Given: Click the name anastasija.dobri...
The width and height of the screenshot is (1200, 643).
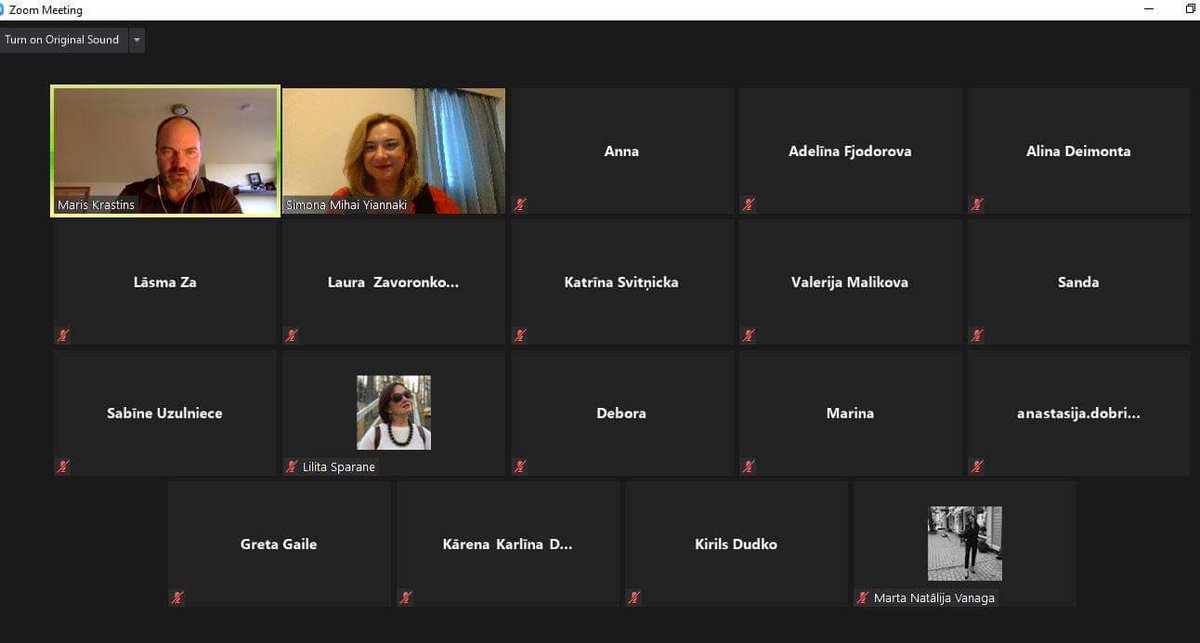Looking at the screenshot, I should [1078, 413].
